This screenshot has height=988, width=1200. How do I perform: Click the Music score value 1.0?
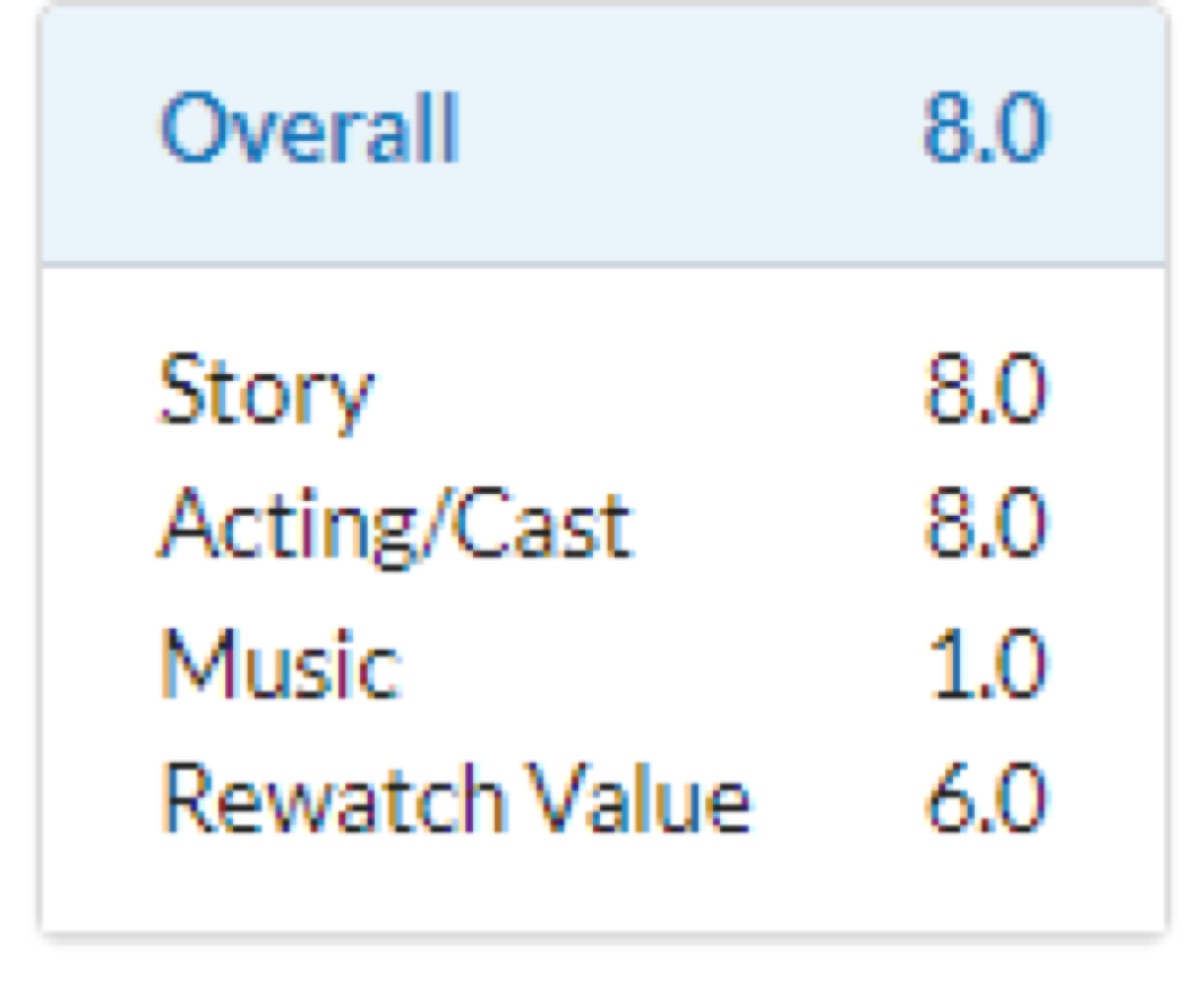click(x=985, y=663)
